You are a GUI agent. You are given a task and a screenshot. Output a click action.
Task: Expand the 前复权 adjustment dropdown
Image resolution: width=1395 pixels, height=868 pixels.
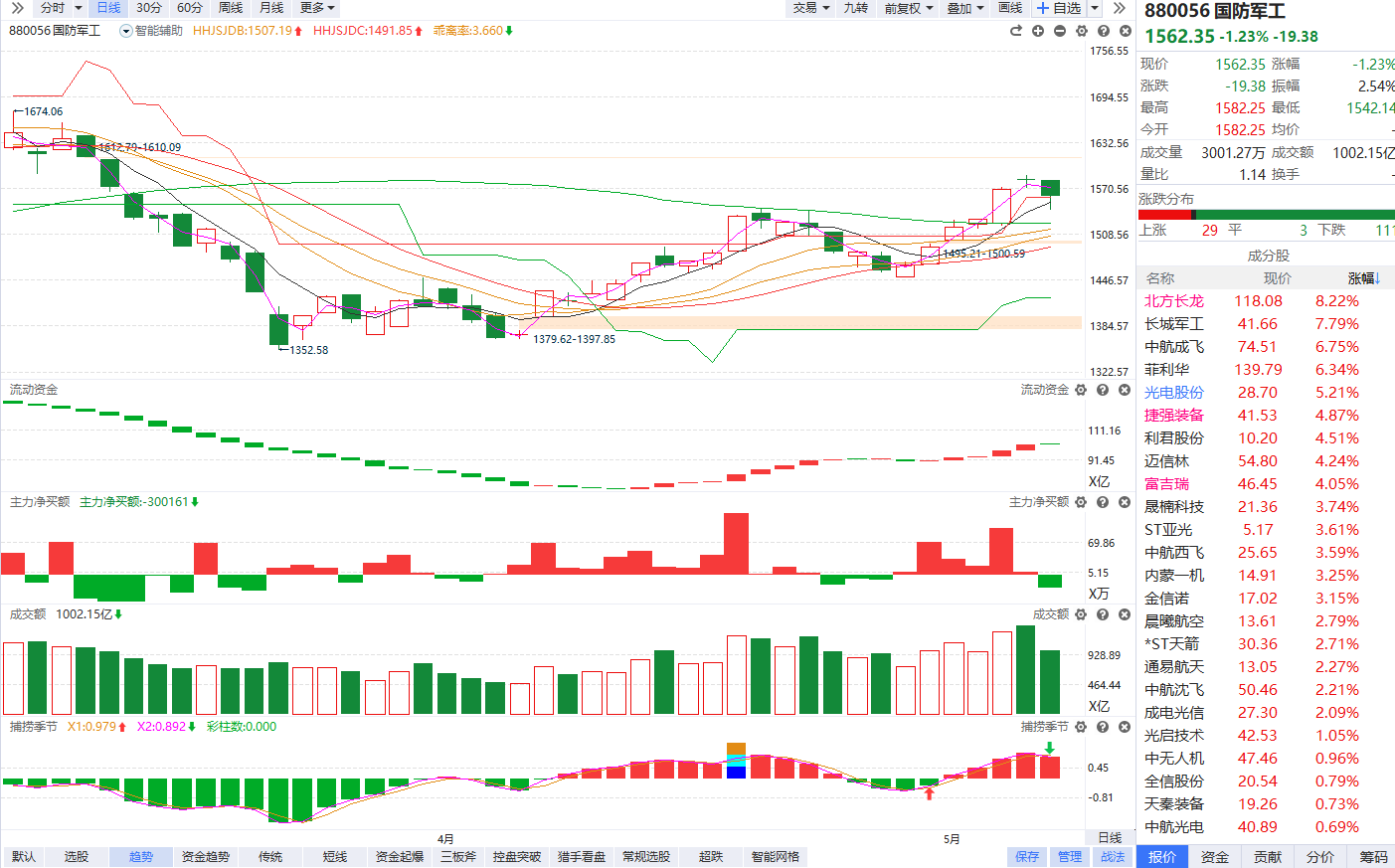pyautogui.click(x=909, y=8)
